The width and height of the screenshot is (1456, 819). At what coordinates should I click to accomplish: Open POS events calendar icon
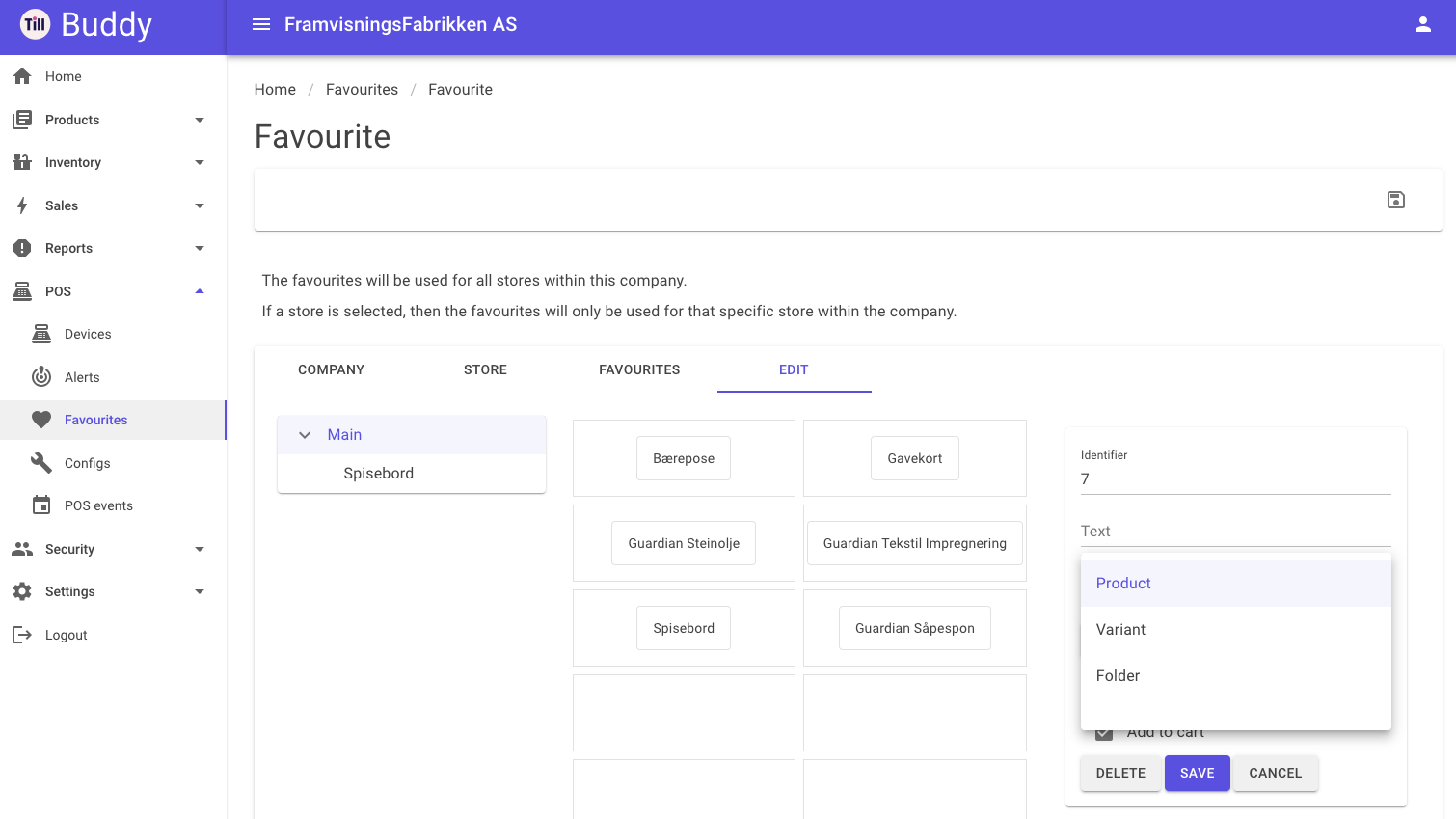pyautogui.click(x=41, y=505)
